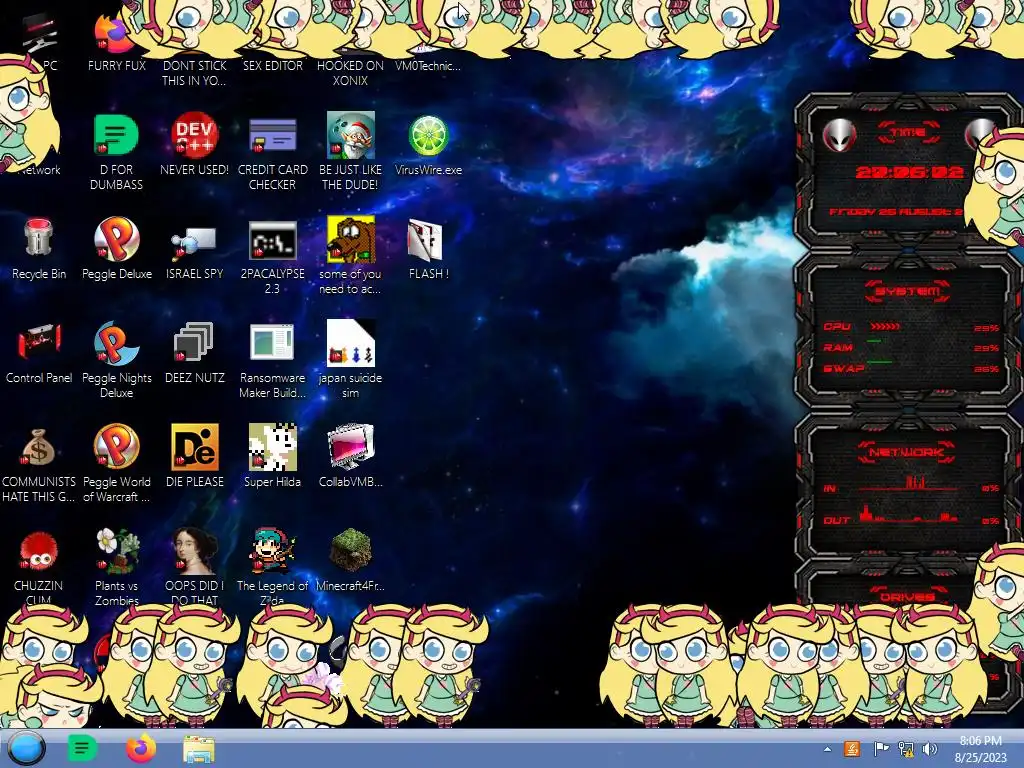
Task: Click the DRIVES gadget header
Action: click(x=908, y=596)
